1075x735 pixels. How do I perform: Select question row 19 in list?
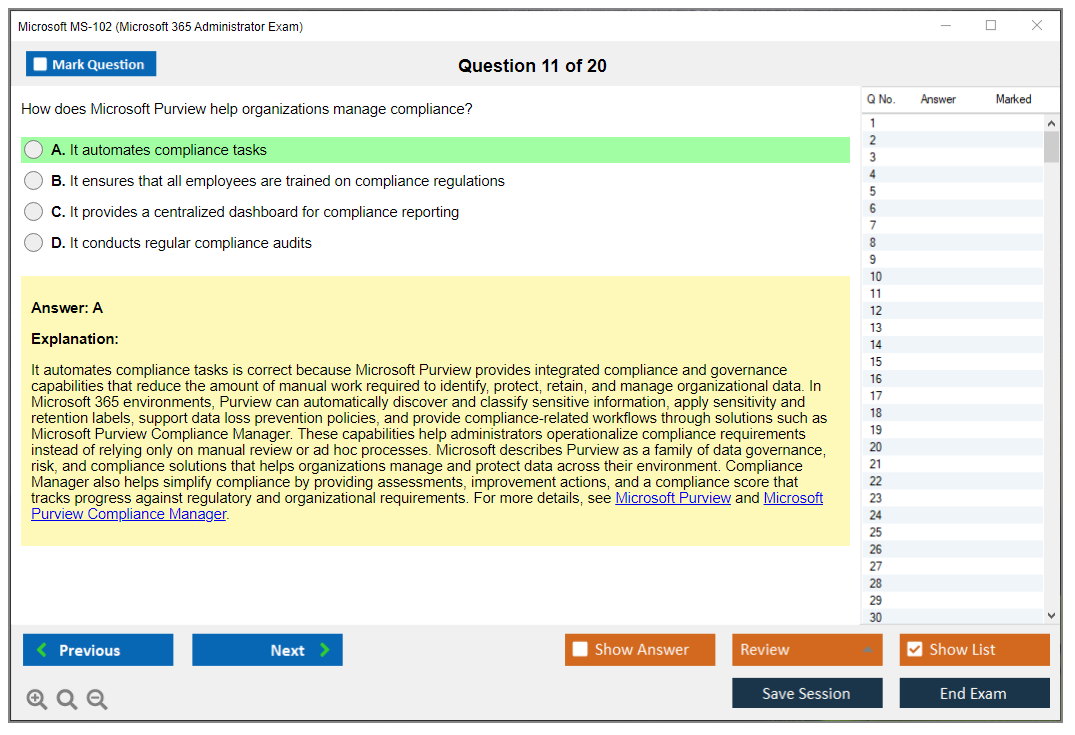(x=952, y=430)
